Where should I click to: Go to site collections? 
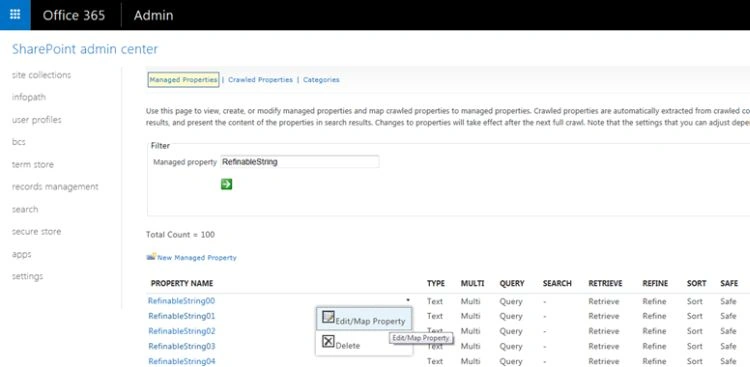[x=41, y=75]
